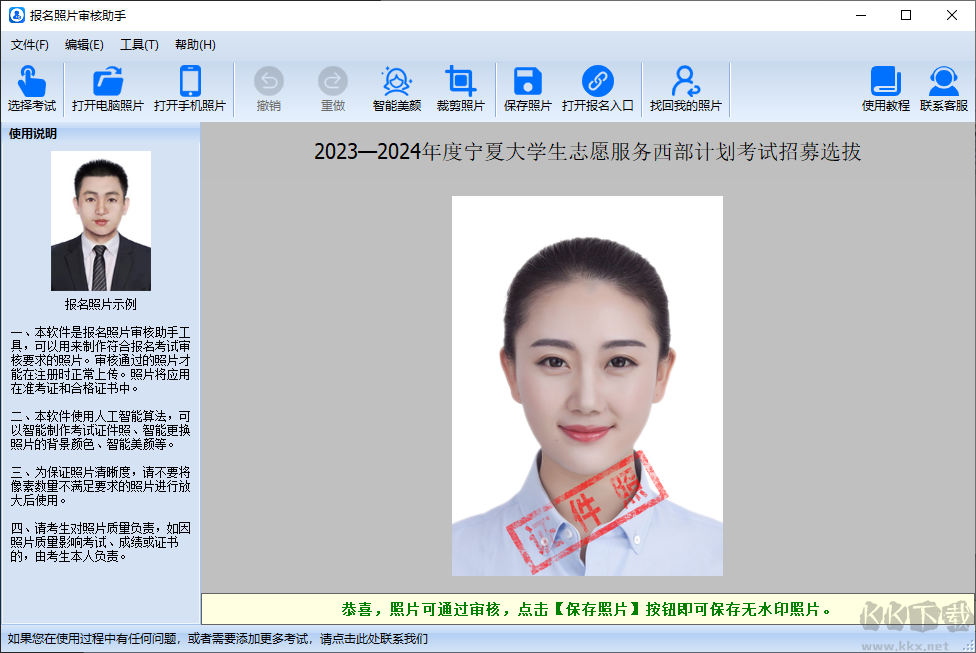Click the reviewed ID photo preview

coord(586,386)
